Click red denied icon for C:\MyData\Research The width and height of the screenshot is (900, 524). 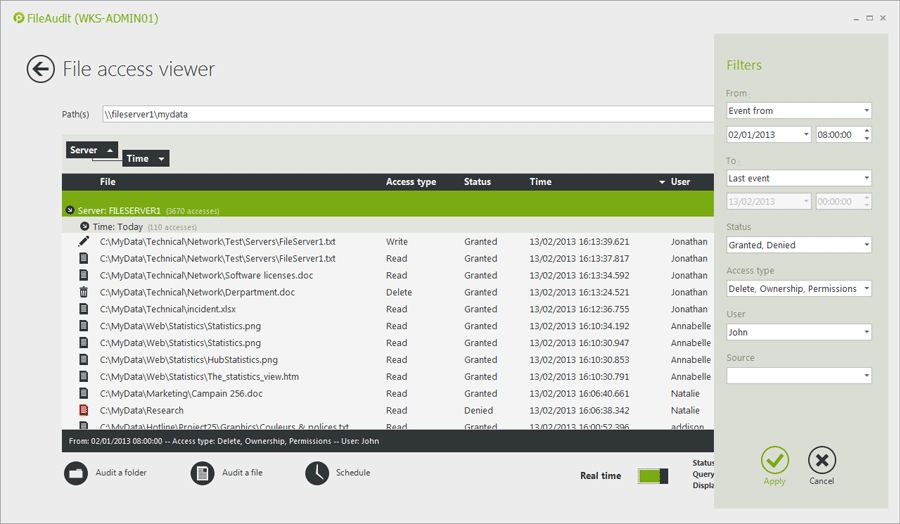84,410
